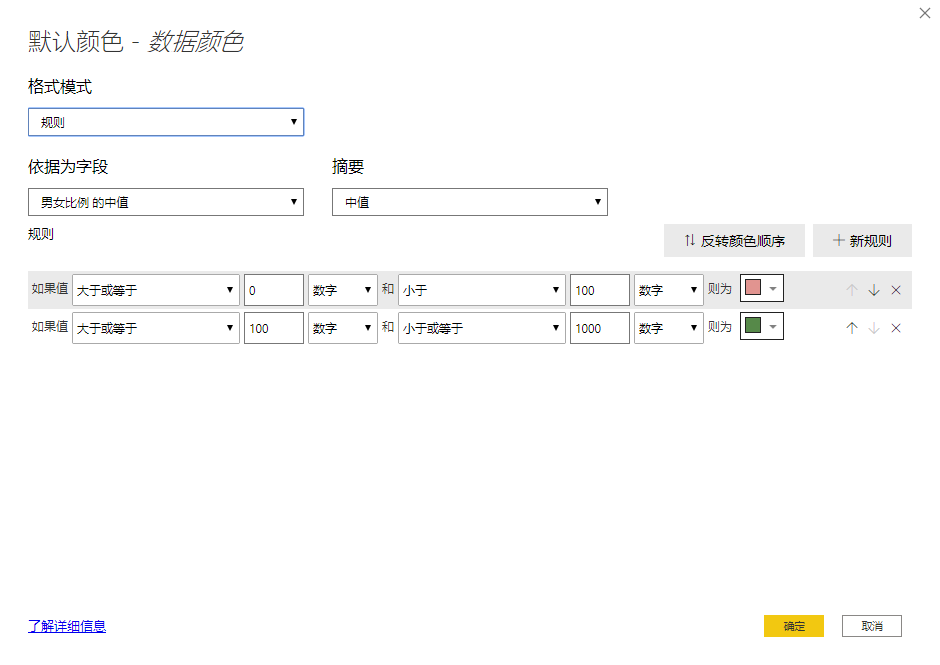Move the second rule up
Viewport: 940px width, 665px height.
(x=852, y=328)
